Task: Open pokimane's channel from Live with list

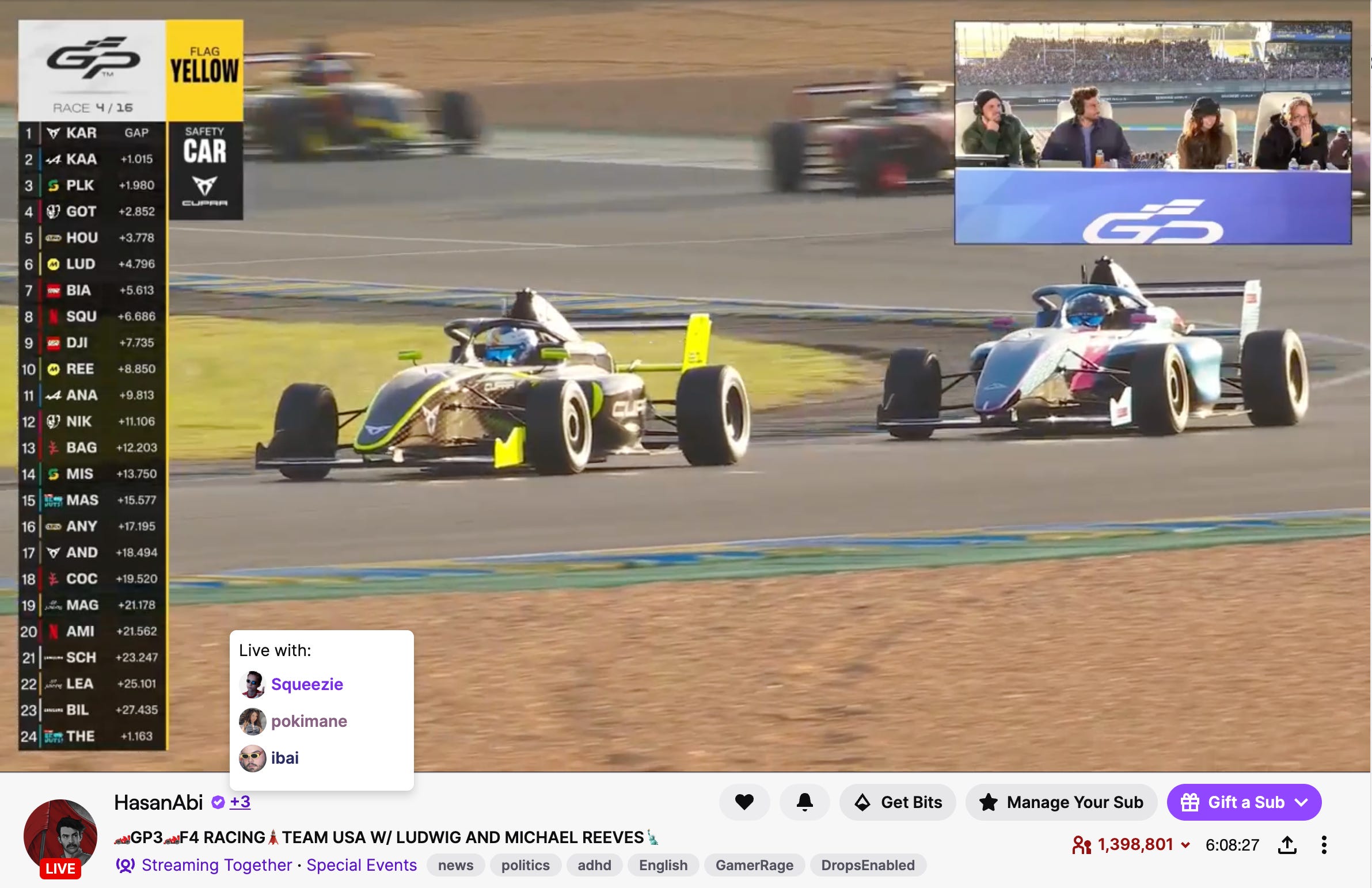Action: (309, 721)
